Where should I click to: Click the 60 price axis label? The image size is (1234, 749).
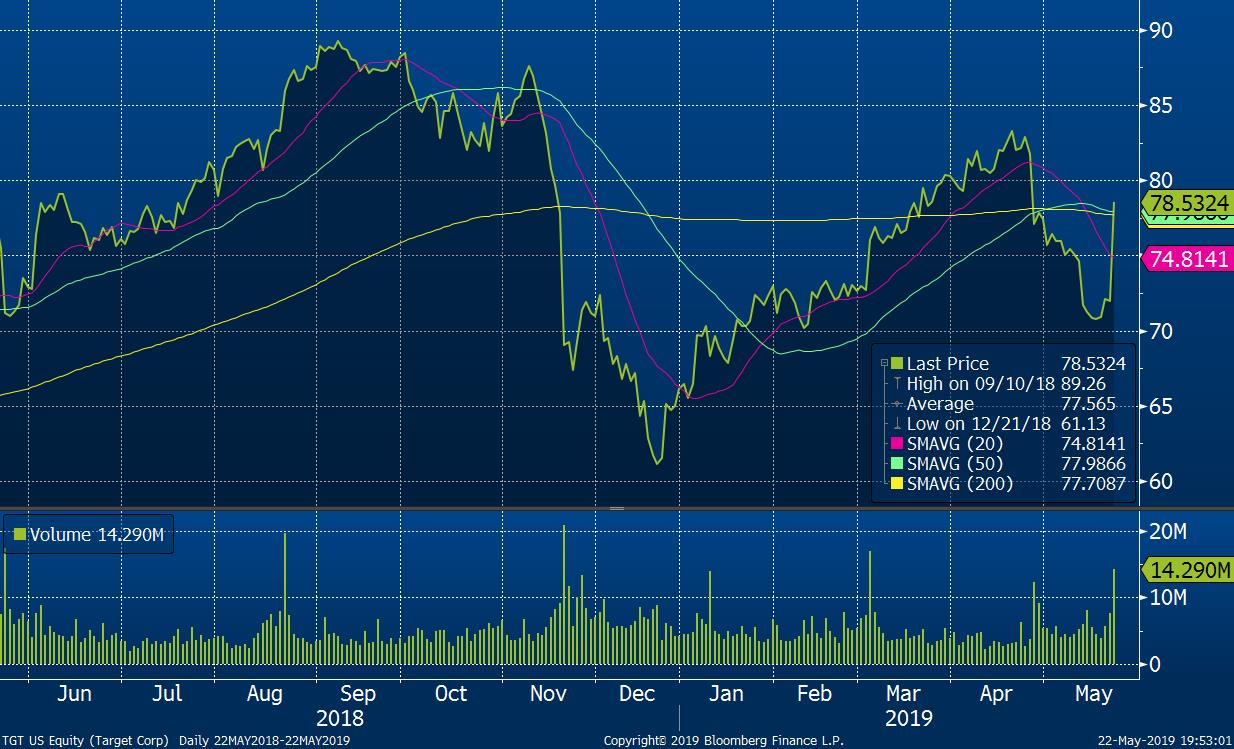[x=1161, y=481]
